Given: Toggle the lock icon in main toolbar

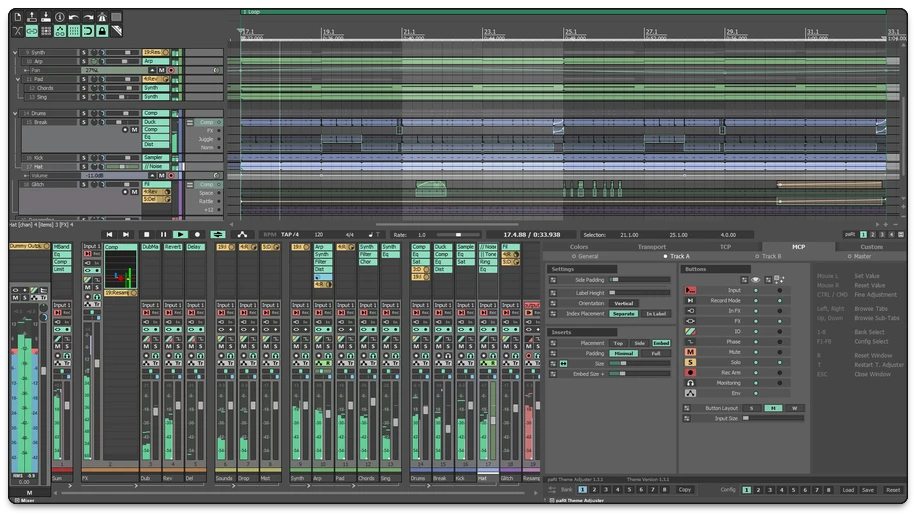Looking at the screenshot, I should [x=102, y=31].
